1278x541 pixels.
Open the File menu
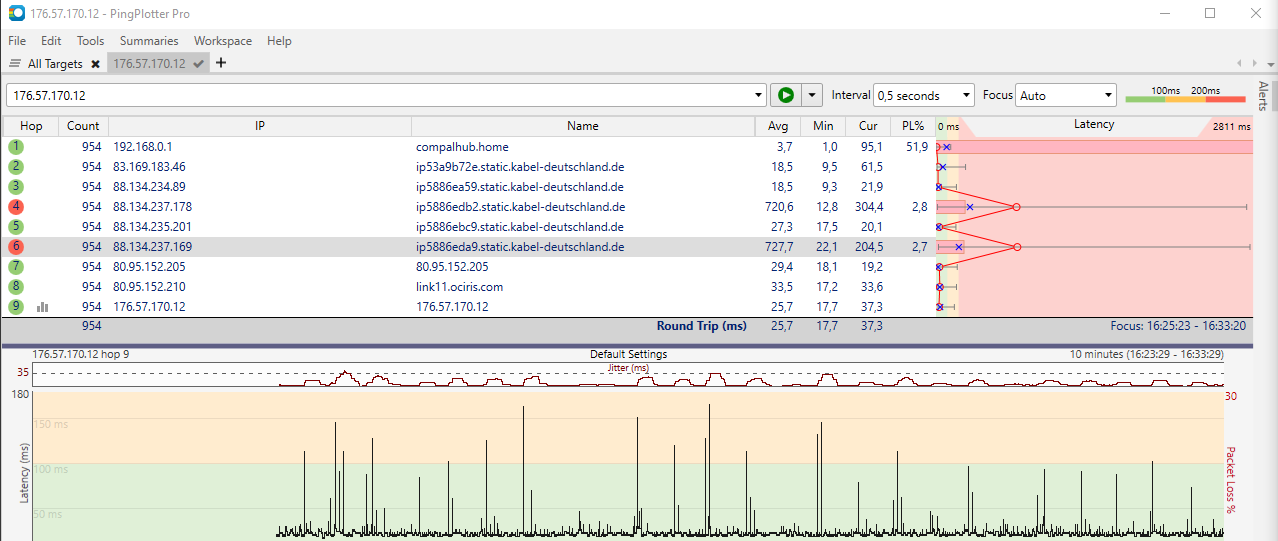[17, 41]
